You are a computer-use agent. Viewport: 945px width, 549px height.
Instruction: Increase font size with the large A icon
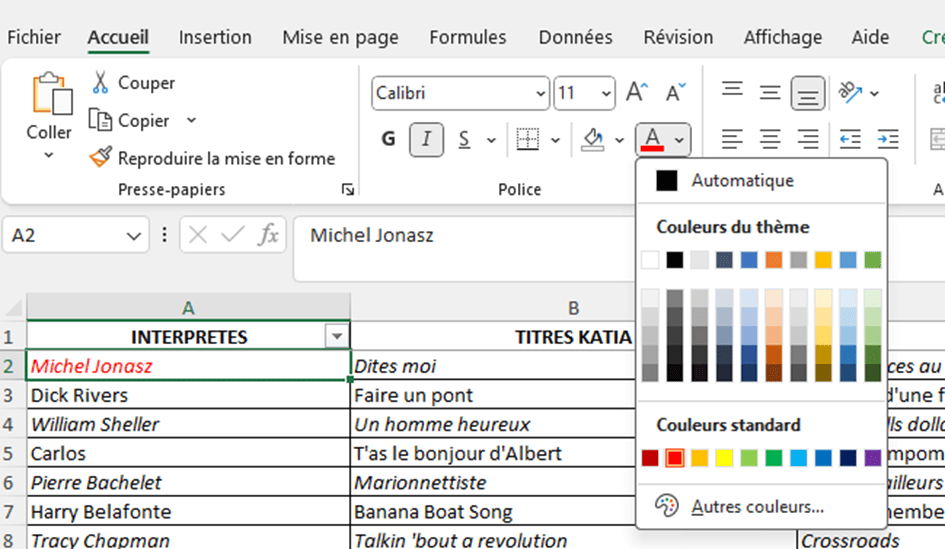pos(636,93)
